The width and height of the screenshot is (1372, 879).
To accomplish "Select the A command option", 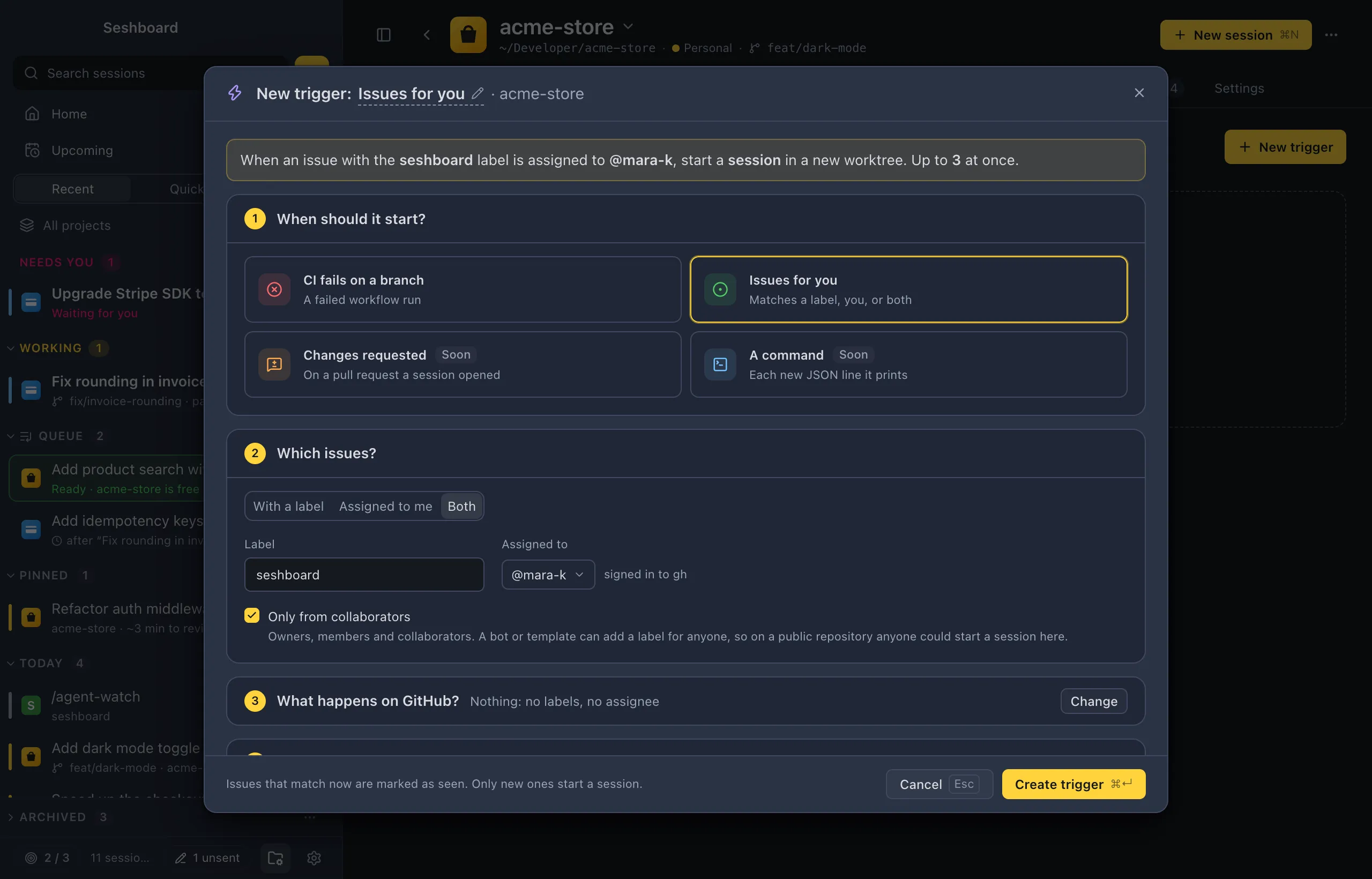I will tap(908, 364).
